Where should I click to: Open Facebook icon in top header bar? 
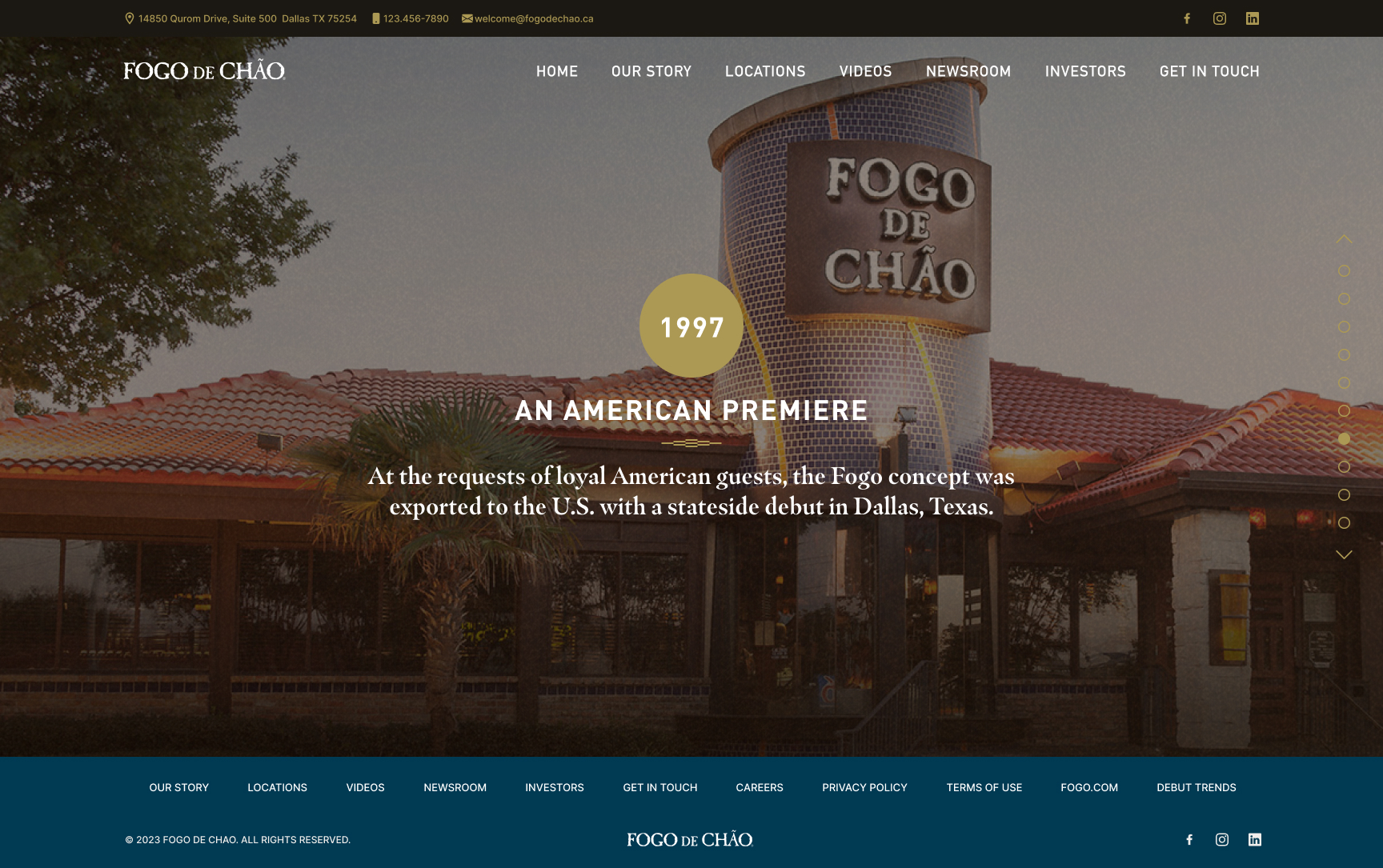[1187, 18]
